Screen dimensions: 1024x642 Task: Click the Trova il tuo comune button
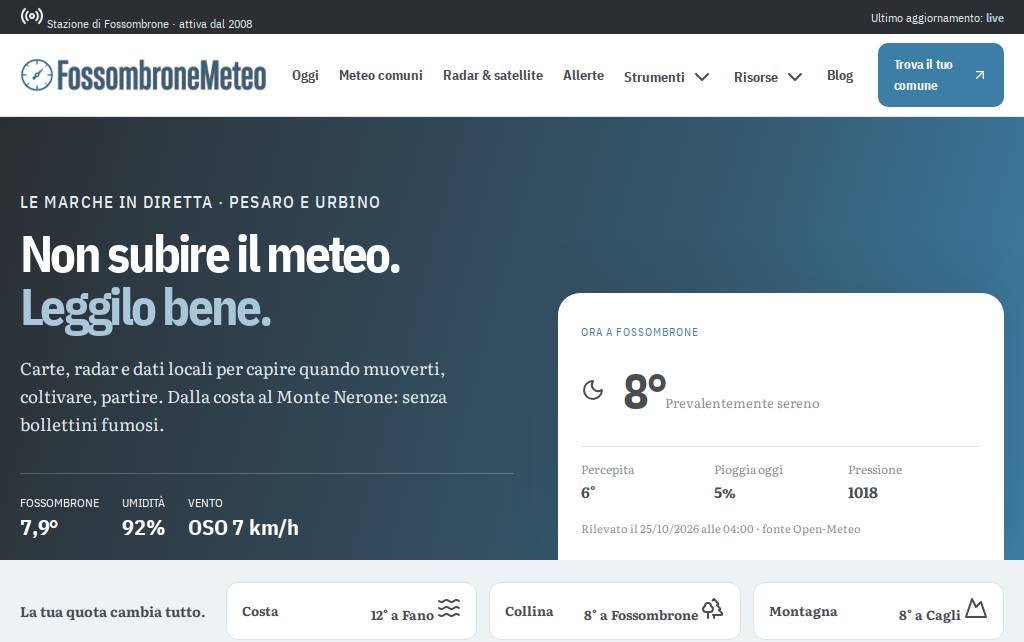(940, 75)
